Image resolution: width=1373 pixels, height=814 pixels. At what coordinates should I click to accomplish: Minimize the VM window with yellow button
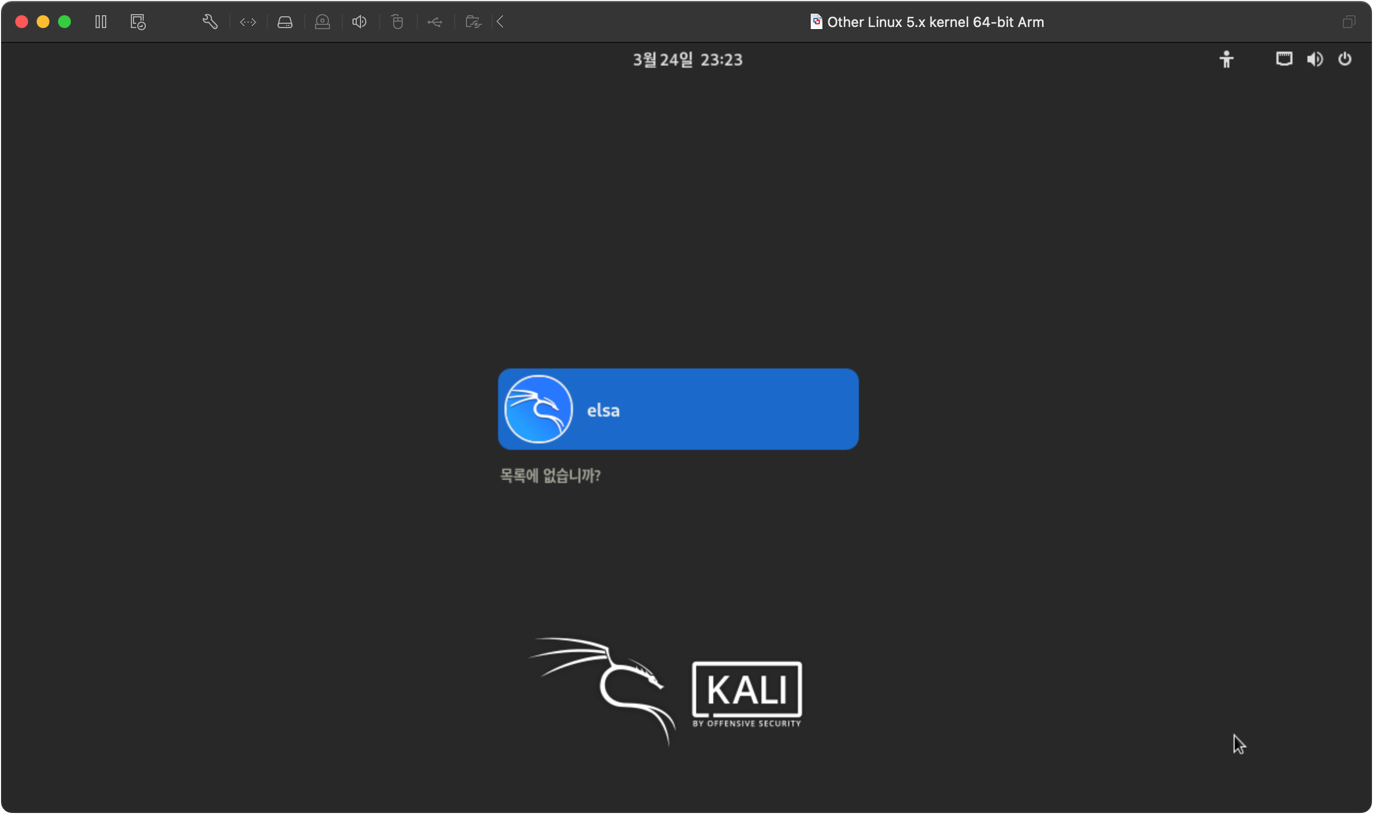click(x=43, y=22)
